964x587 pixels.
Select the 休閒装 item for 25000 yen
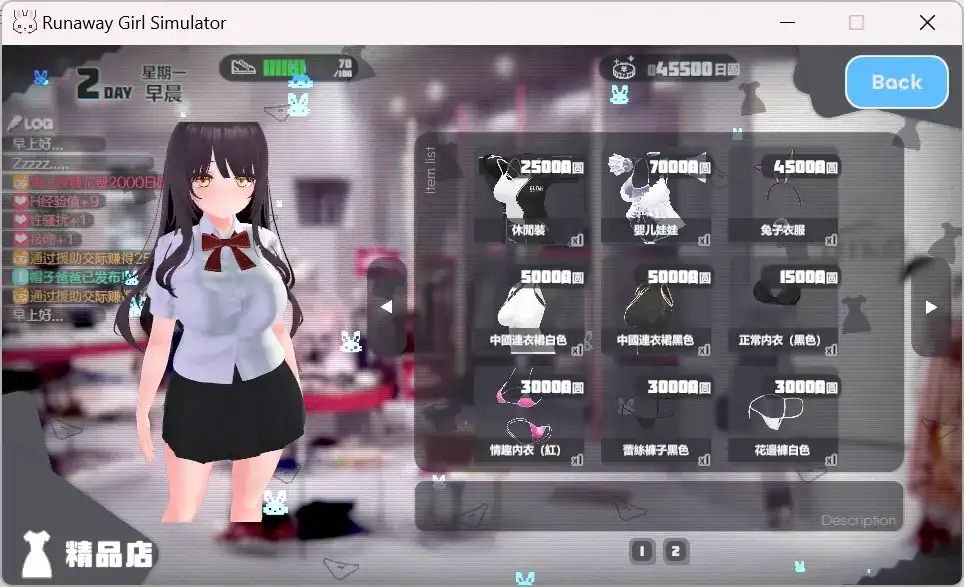point(533,193)
